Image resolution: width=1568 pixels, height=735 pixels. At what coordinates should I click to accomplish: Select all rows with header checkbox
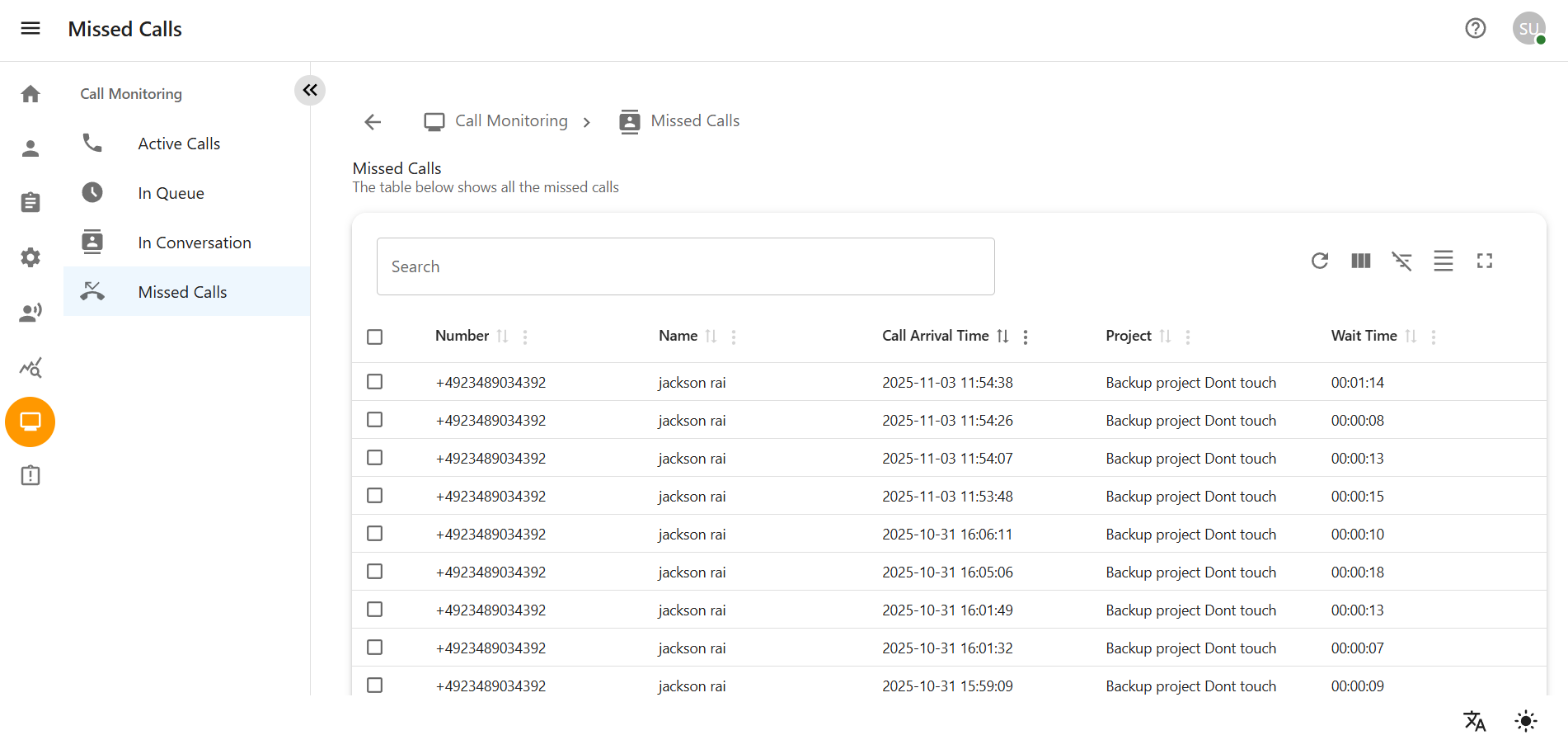374,337
